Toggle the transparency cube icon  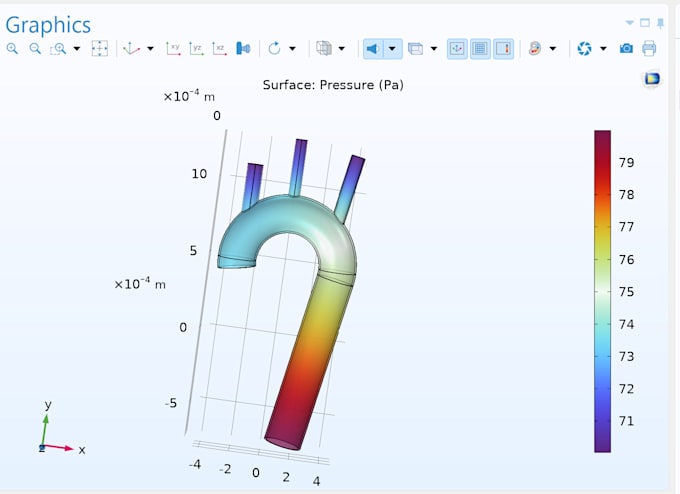click(324, 49)
